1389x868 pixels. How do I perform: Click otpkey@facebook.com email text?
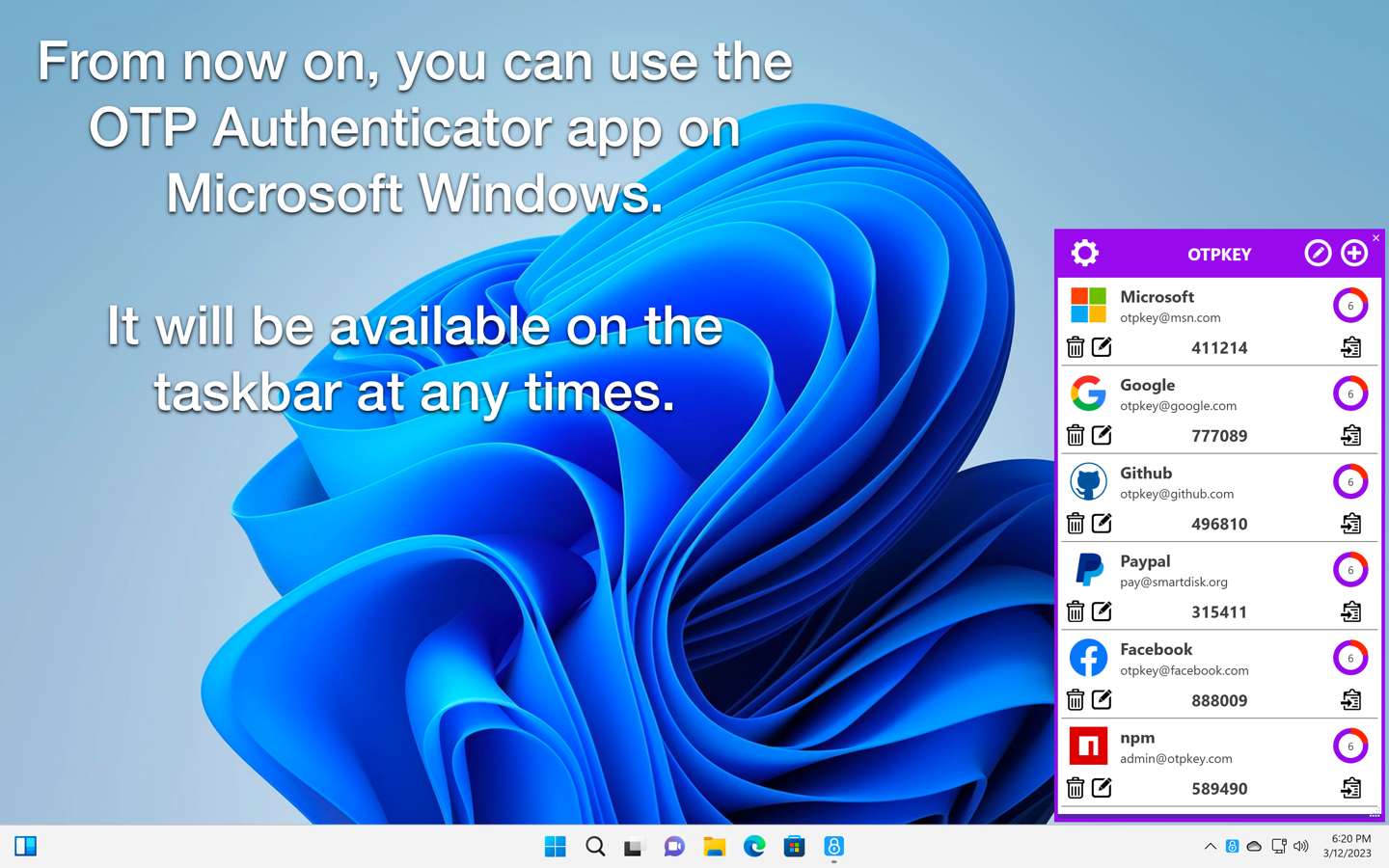click(1185, 670)
